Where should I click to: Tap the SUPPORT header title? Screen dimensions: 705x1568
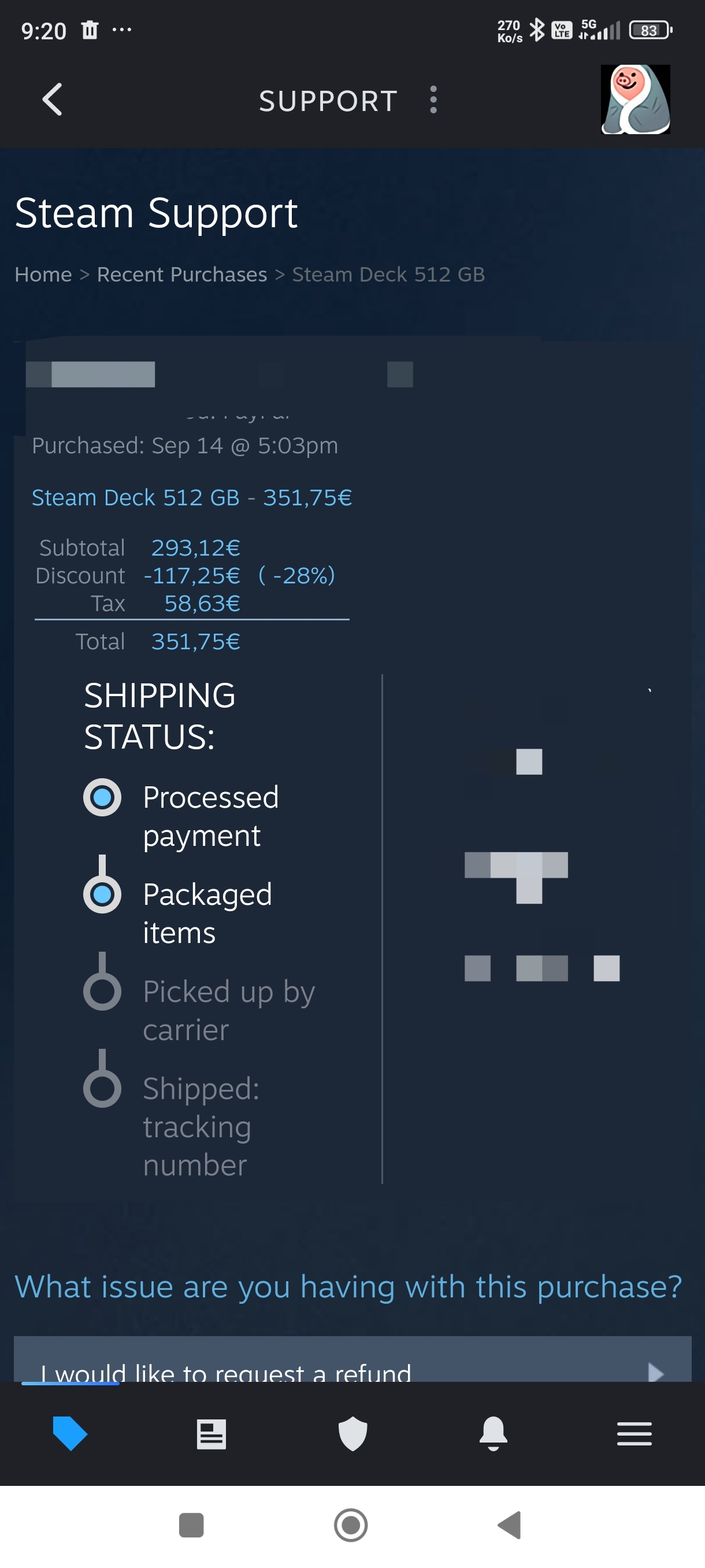point(328,101)
